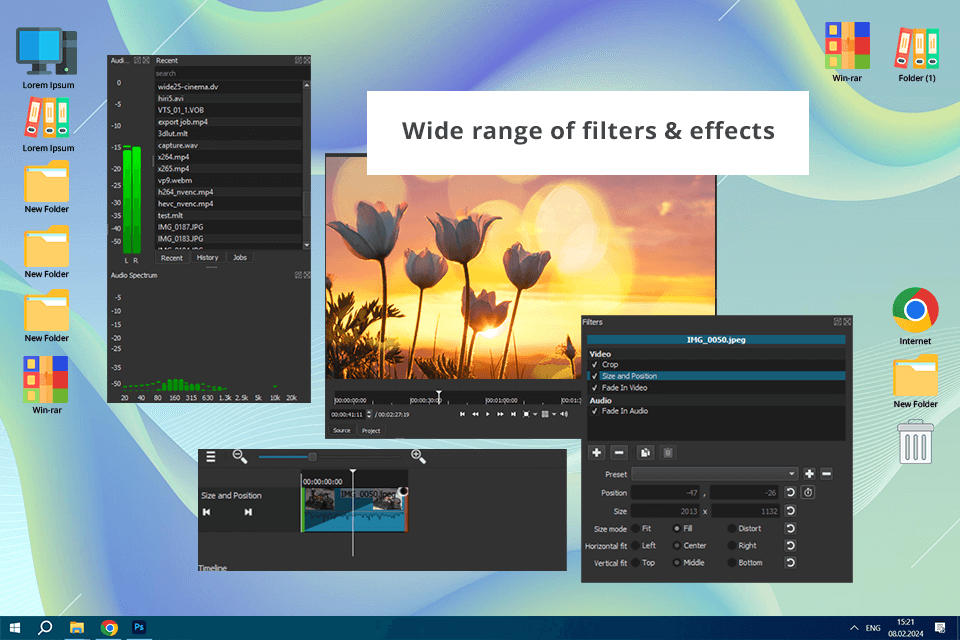Switch to the Jobs tab
Viewport: 960px width, 640px height.
pyautogui.click(x=240, y=258)
